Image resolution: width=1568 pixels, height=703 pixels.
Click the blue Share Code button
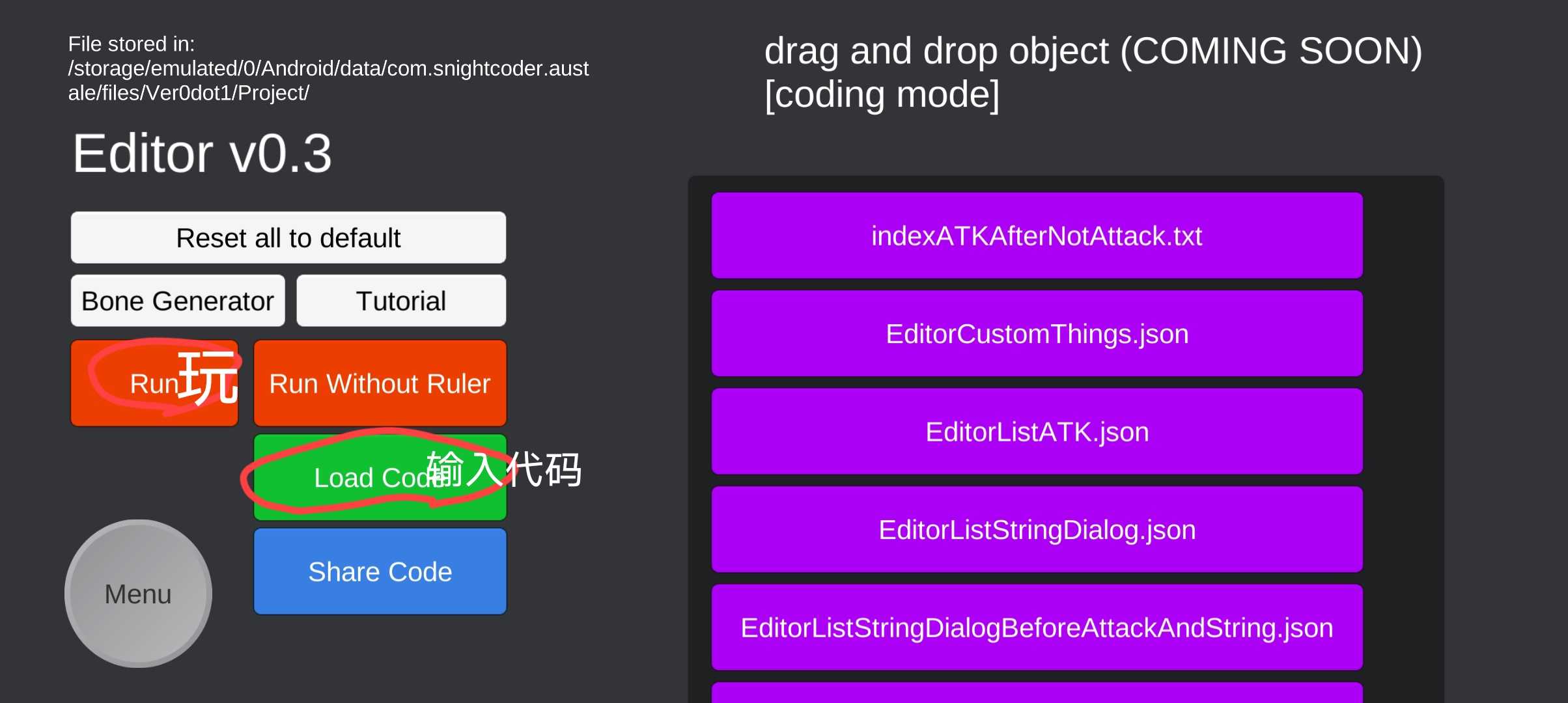pos(380,572)
